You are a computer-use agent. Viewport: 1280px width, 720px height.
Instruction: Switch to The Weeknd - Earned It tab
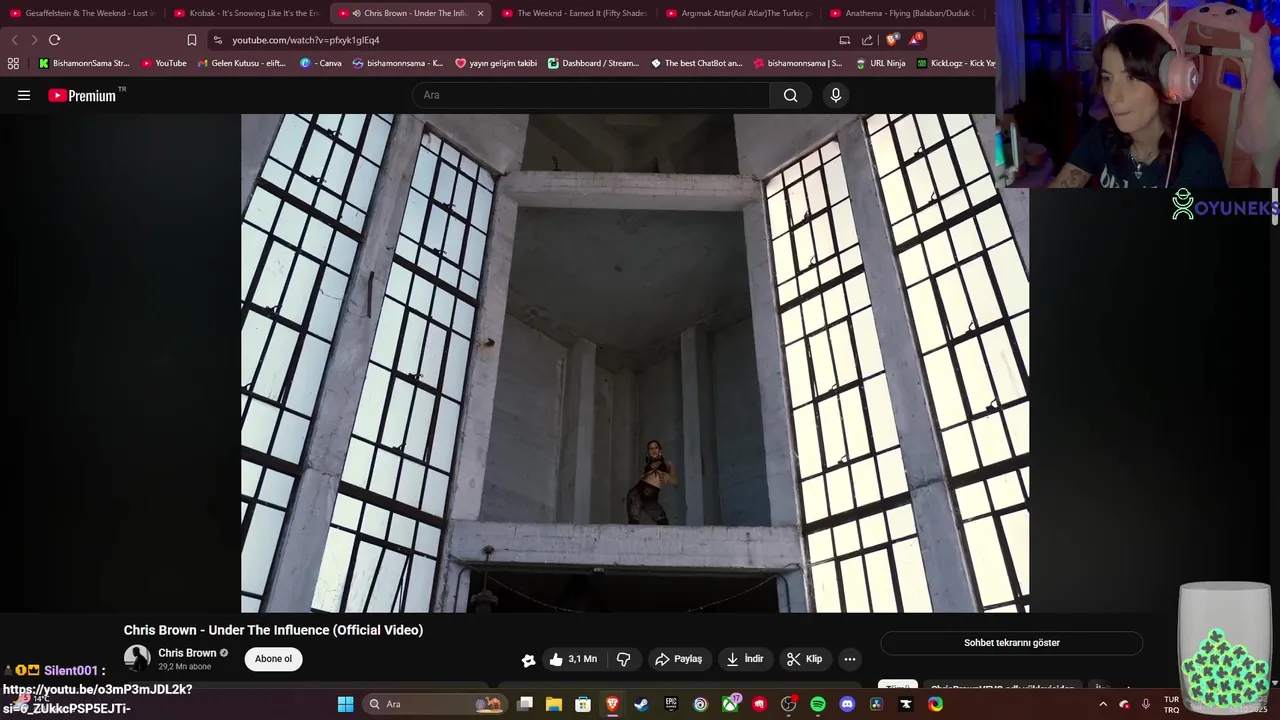pyautogui.click(x=574, y=13)
